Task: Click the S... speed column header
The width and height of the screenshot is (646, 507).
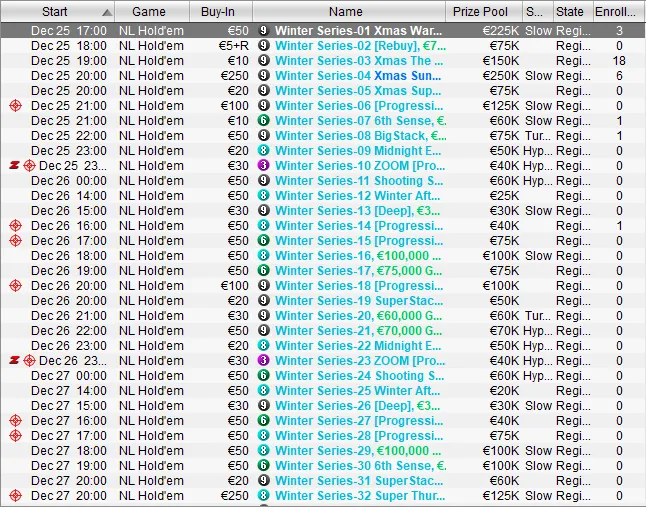Action: (538, 12)
